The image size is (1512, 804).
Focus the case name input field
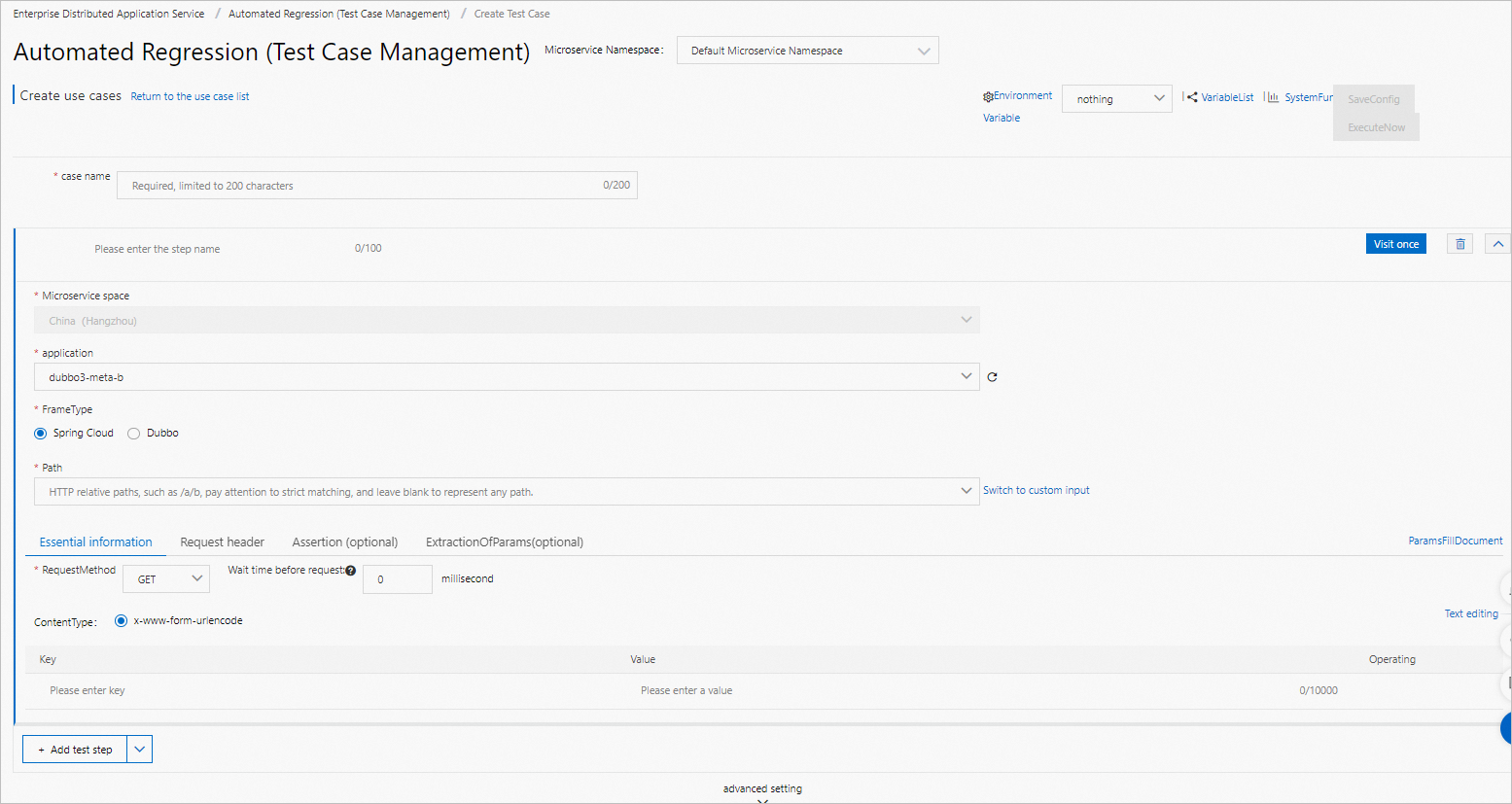pyautogui.click(x=377, y=186)
